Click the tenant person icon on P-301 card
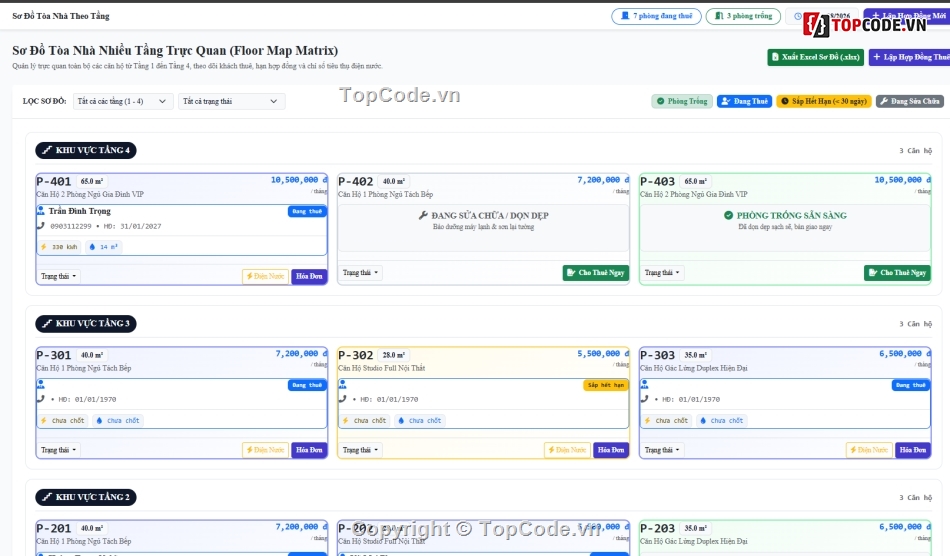 (41, 385)
